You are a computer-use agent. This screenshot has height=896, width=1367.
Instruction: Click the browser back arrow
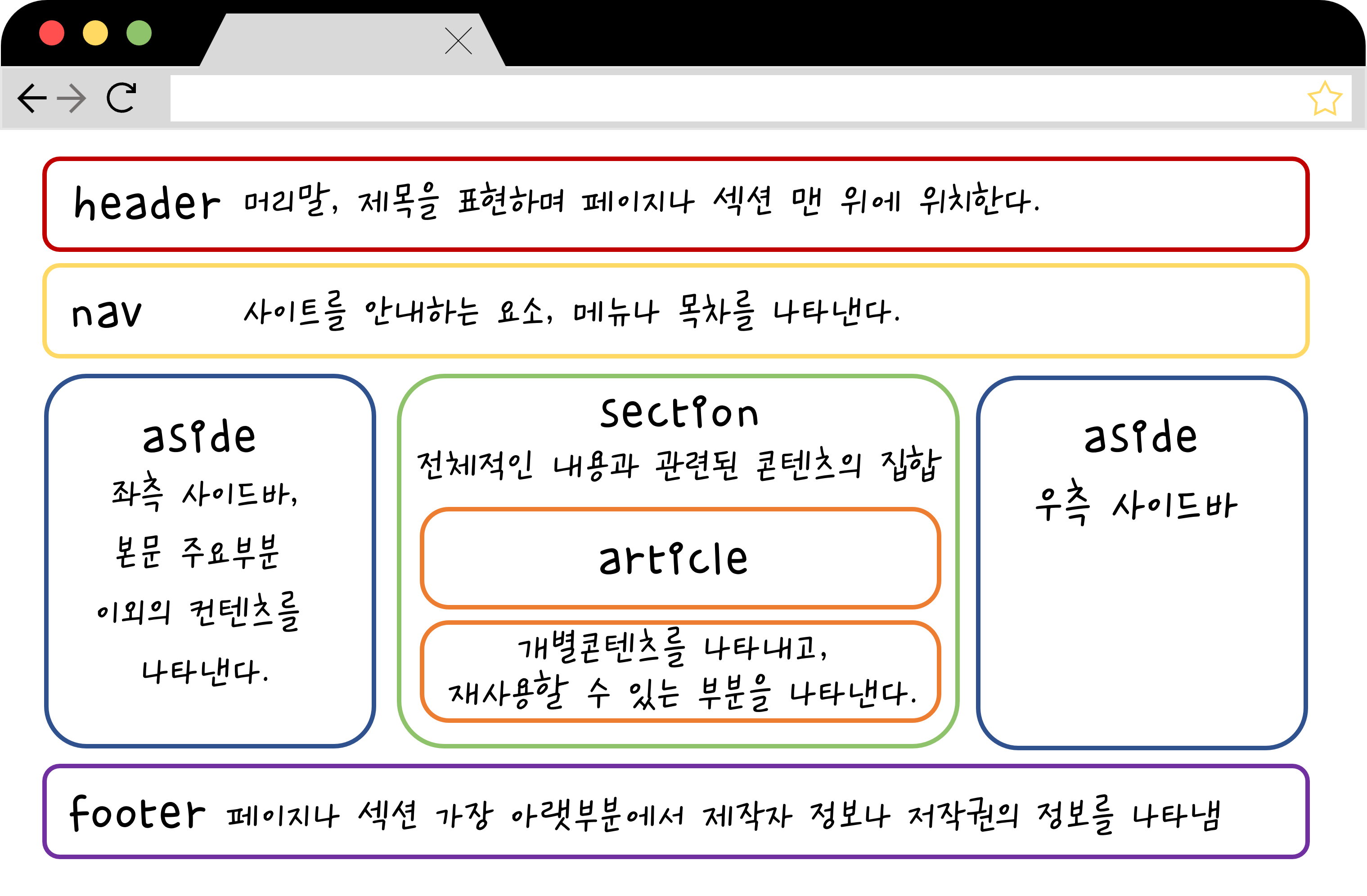click(x=31, y=98)
